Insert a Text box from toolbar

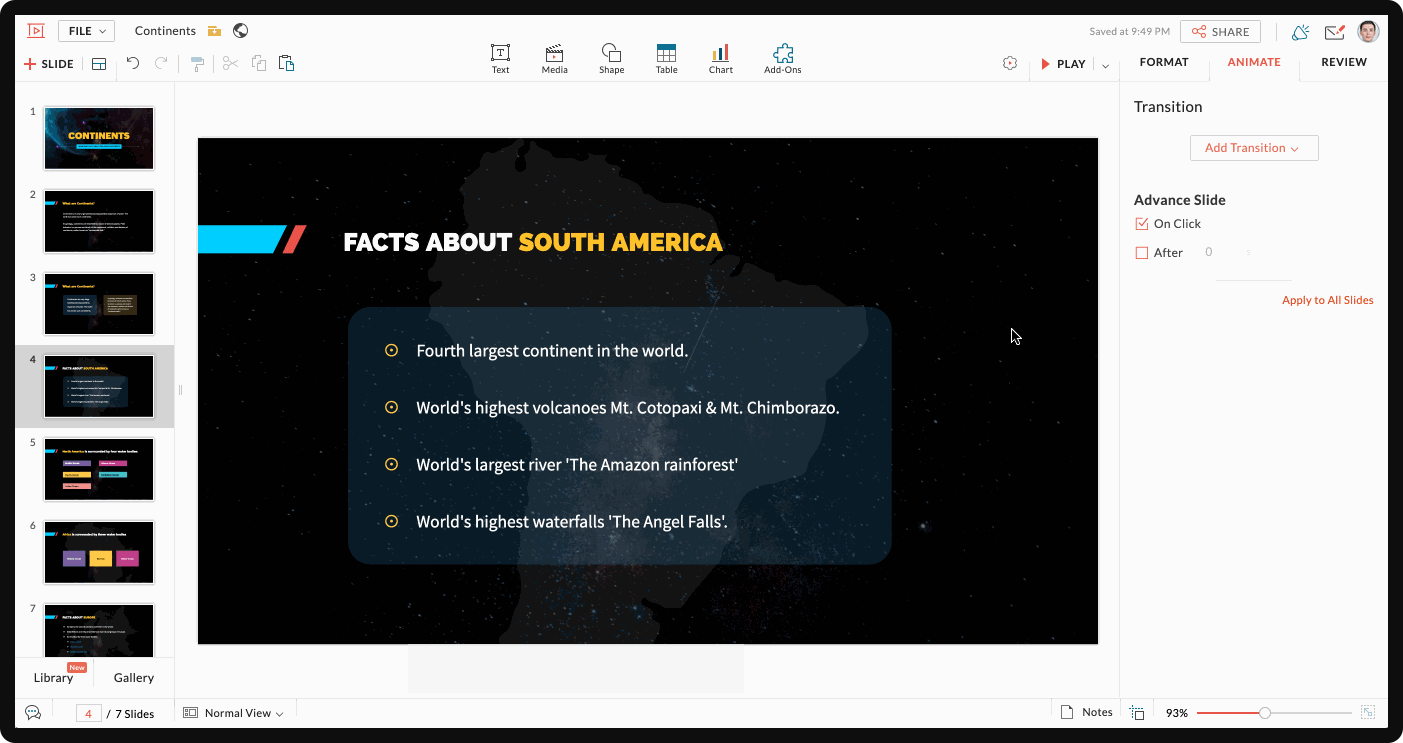tap(500, 58)
